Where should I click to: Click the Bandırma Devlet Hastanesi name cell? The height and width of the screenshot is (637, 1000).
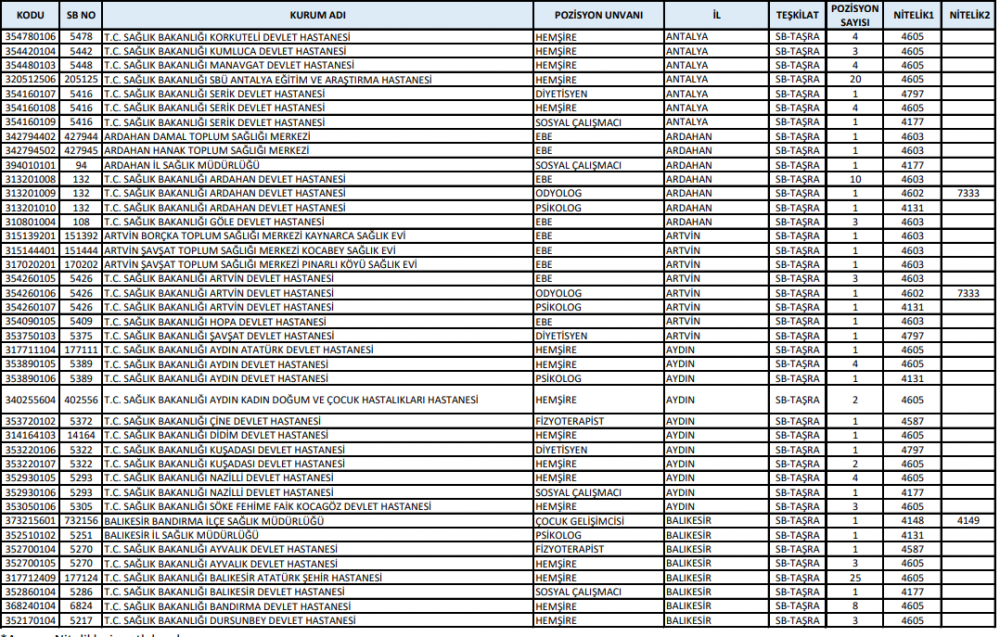(x=318, y=606)
